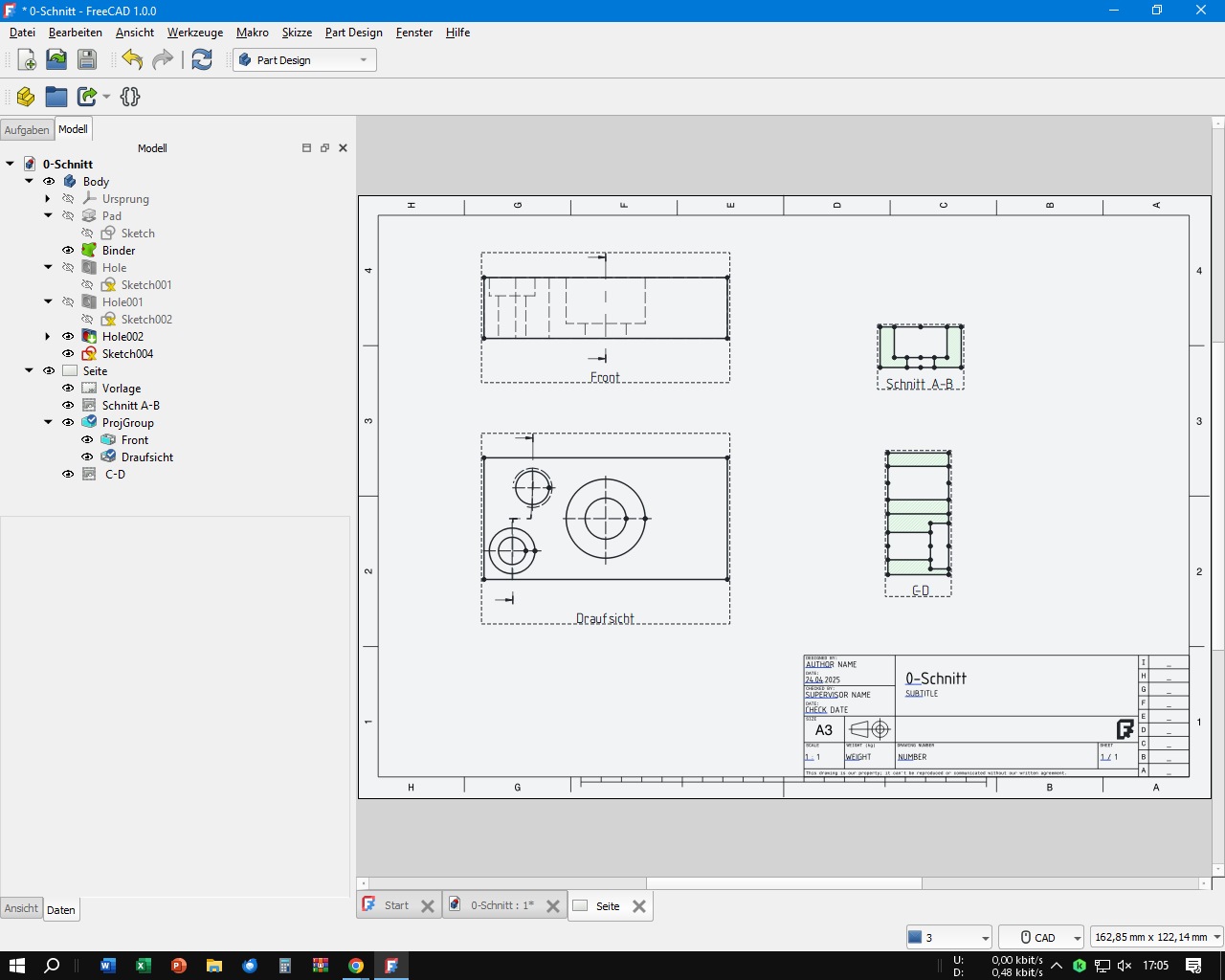Screen dimensions: 1225x980
Task: Open dropdown arrow beside the link icon
Action: click(x=106, y=97)
